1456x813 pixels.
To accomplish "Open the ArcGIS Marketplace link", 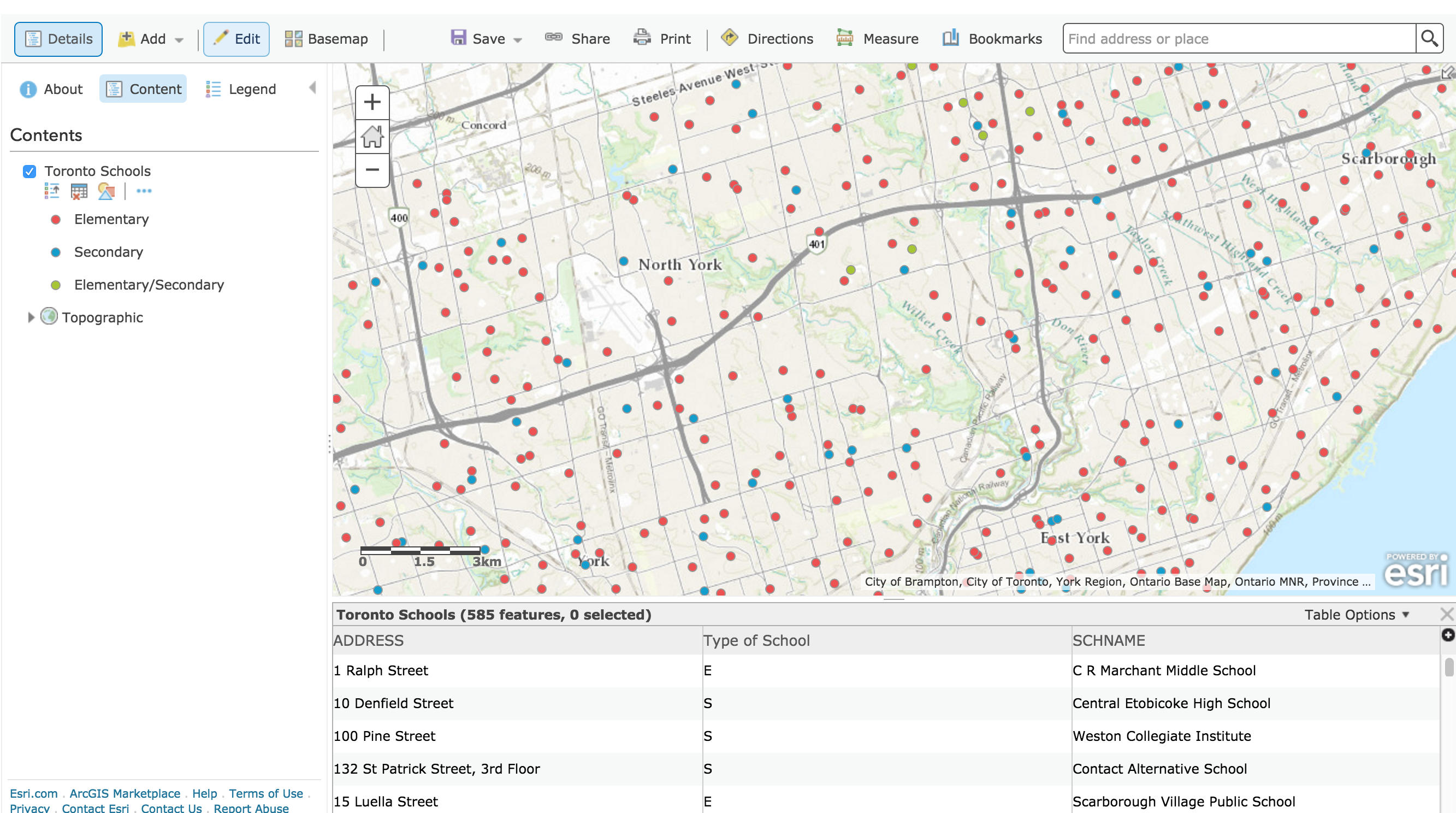I will (x=125, y=793).
